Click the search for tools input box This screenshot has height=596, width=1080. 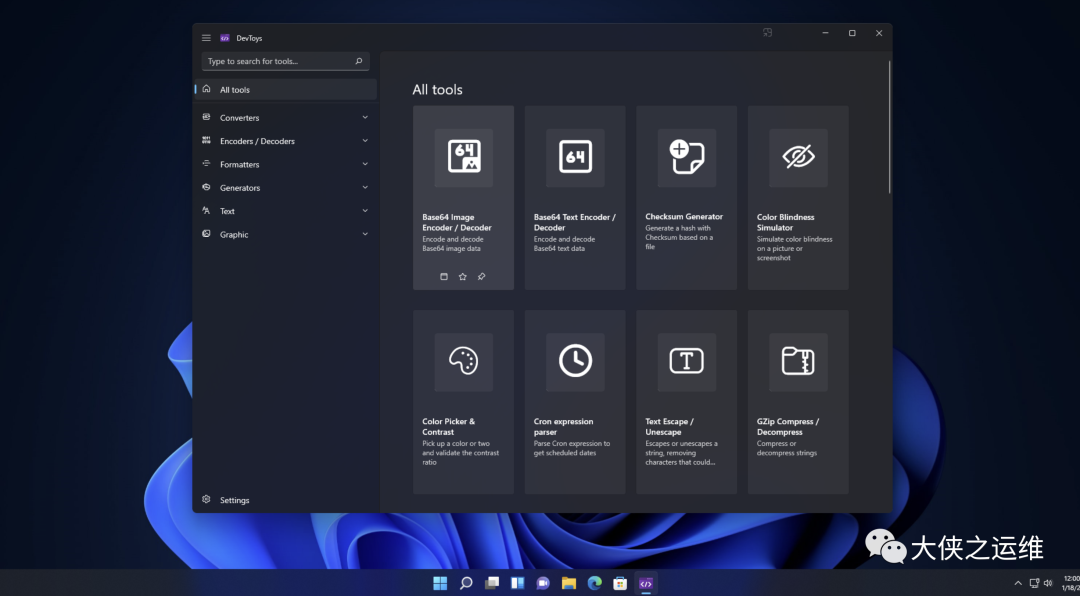pos(278,62)
